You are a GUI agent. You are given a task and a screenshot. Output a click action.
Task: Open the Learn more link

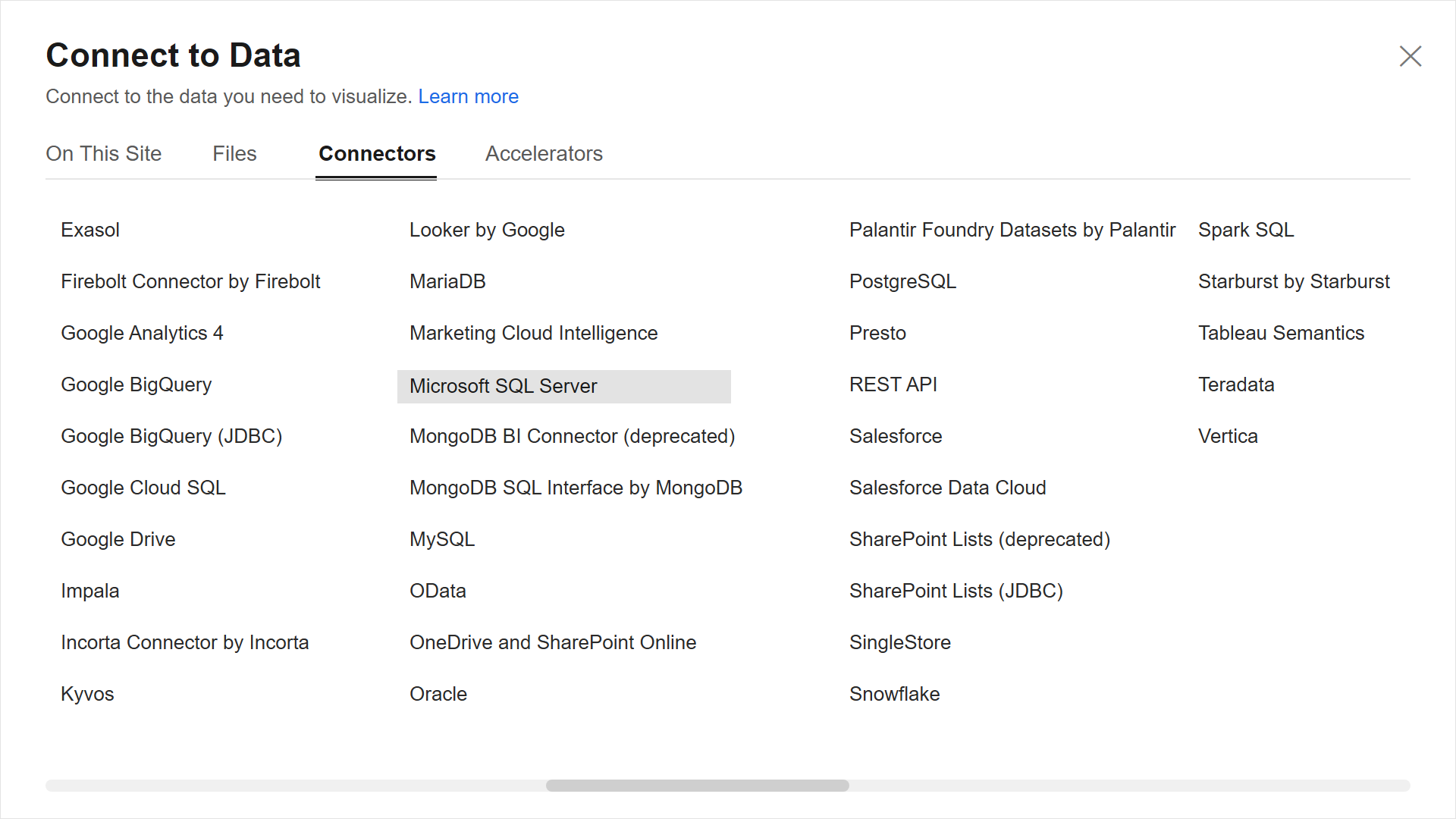pos(468,96)
